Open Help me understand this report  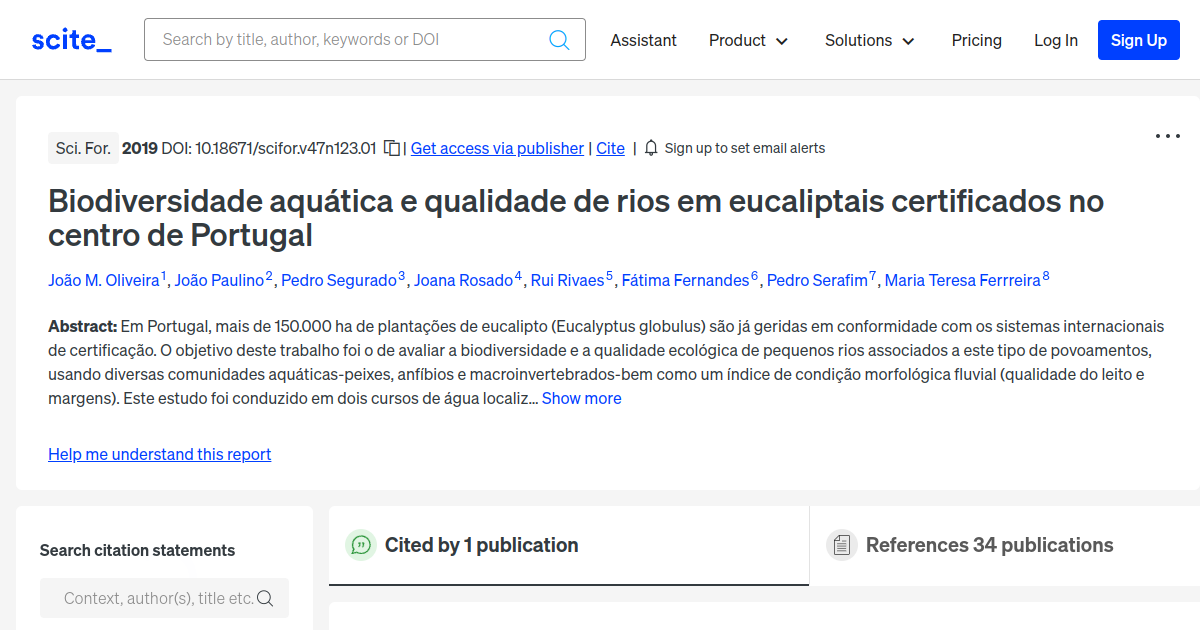click(160, 454)
